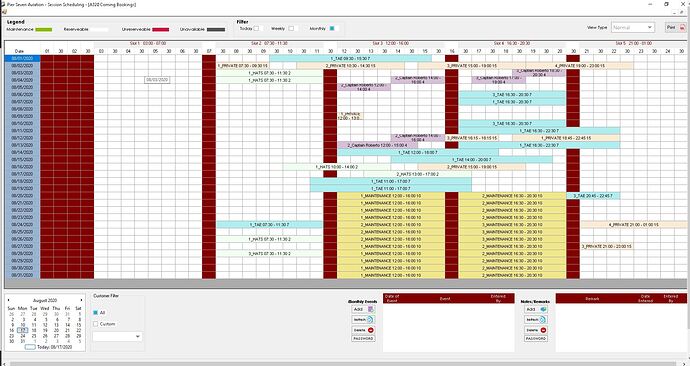Select the 08/01/2020 date row header

point(22,58)
